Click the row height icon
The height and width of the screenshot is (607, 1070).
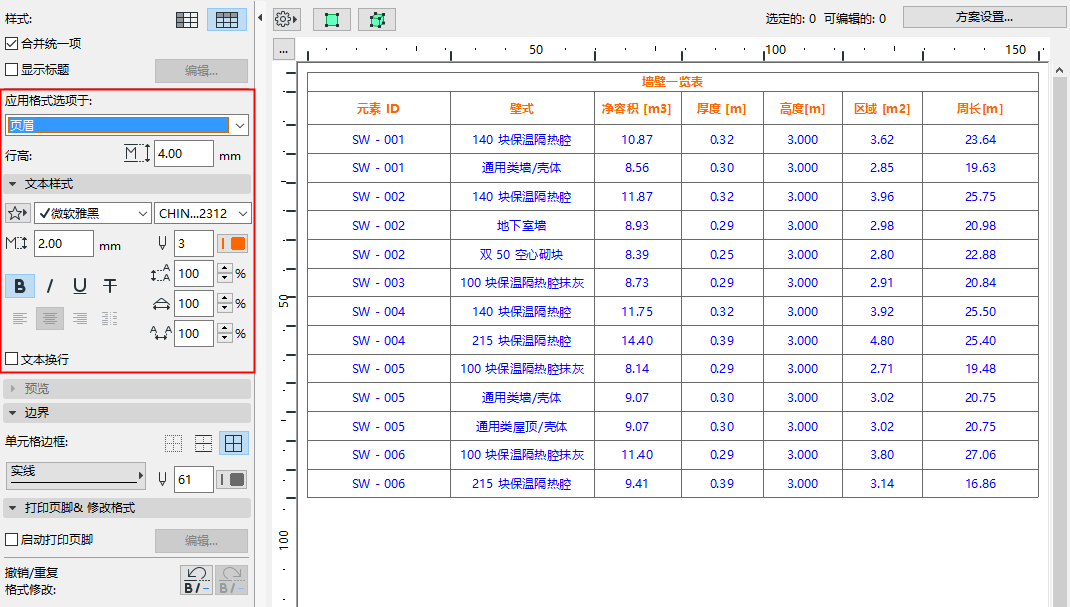(x=137, y=153)
